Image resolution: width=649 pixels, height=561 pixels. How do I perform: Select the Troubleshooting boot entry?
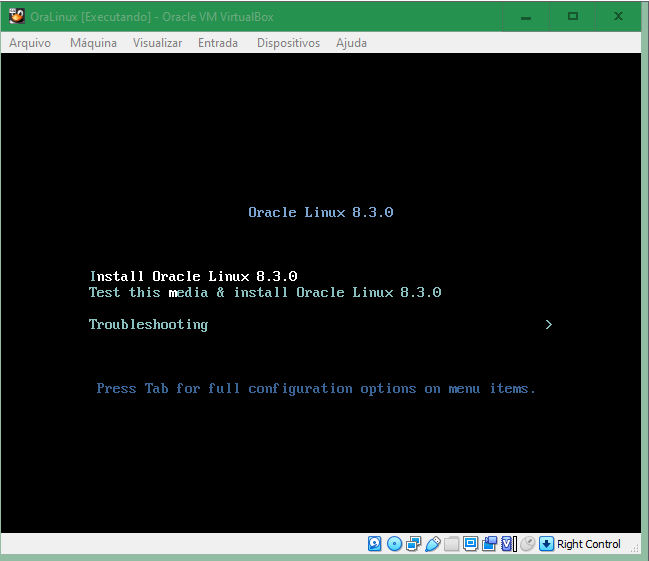tap(149, 325)
